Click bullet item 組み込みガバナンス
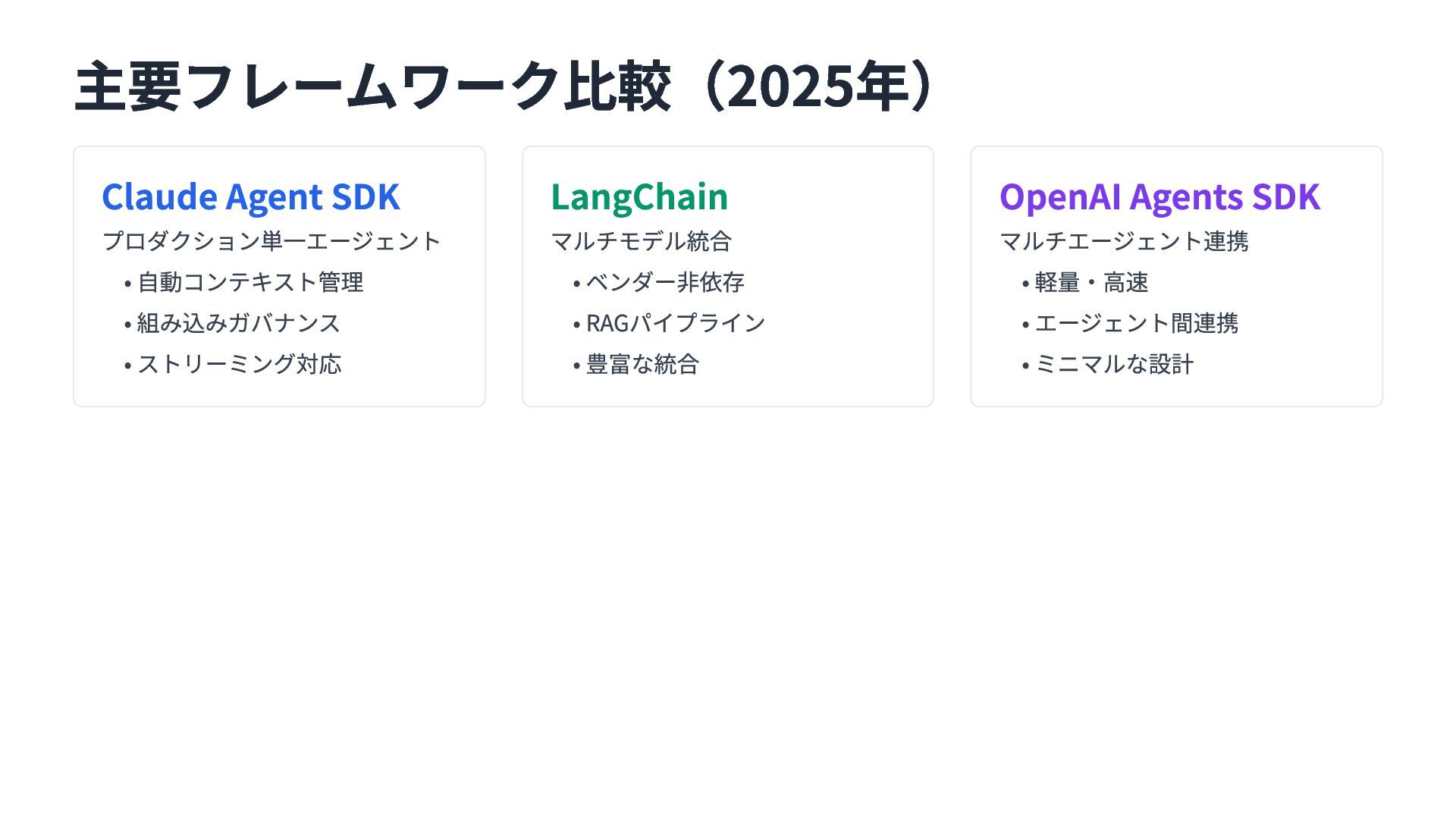Viewport: 1456px width, 819px height. coord(238,323)
